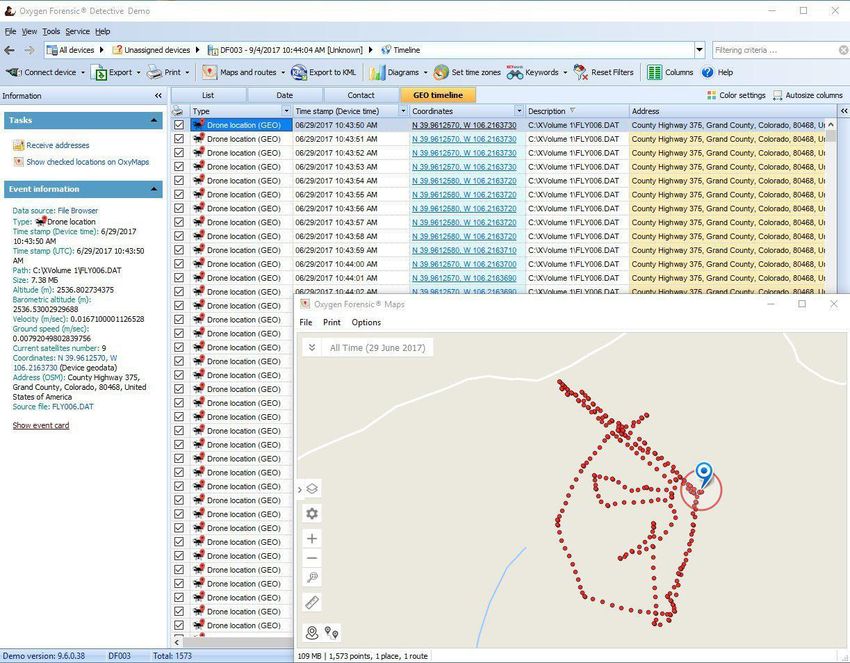Image resolution: width=850 pixels, height=663 pixels.
Task: Open Keywords binoculars tool
Action: [x=532, y=72]
